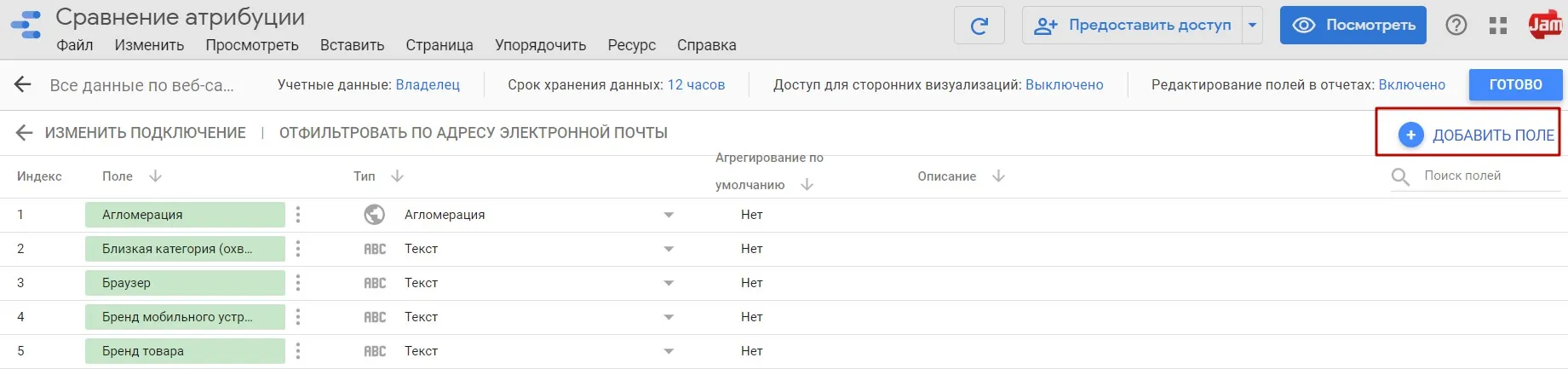Click the Индекс column header
Image resolution: width=1568 pixels, height=369 pixels.
(39, 176)
